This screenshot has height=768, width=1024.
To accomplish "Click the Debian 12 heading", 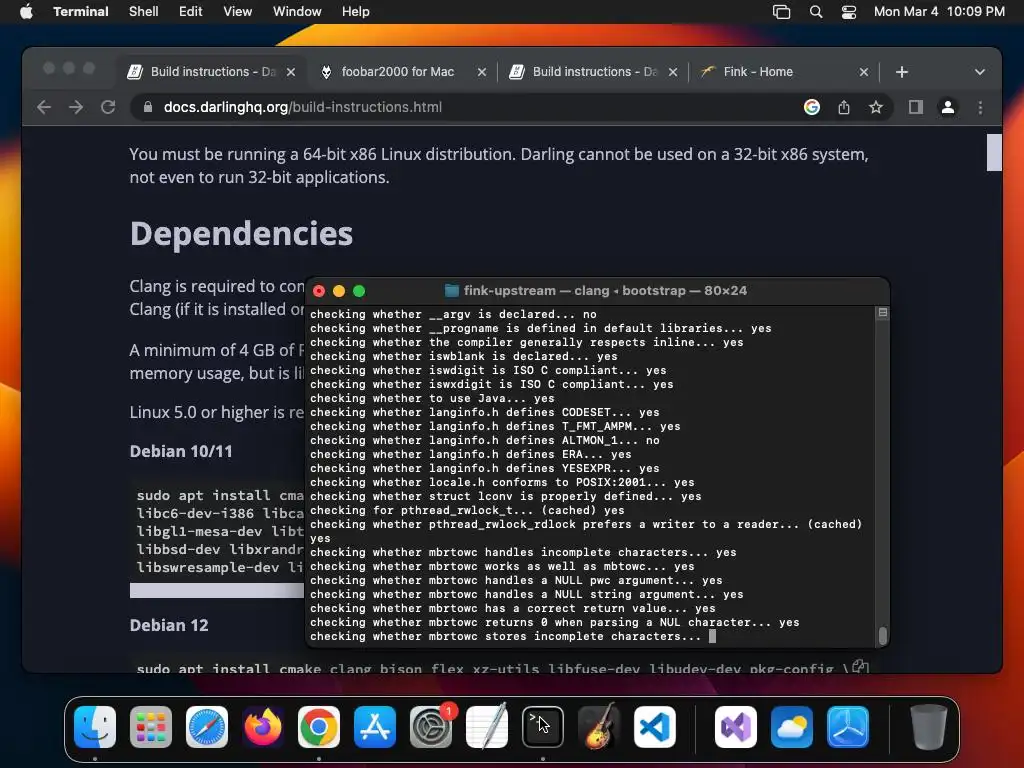I will [169, 625].
